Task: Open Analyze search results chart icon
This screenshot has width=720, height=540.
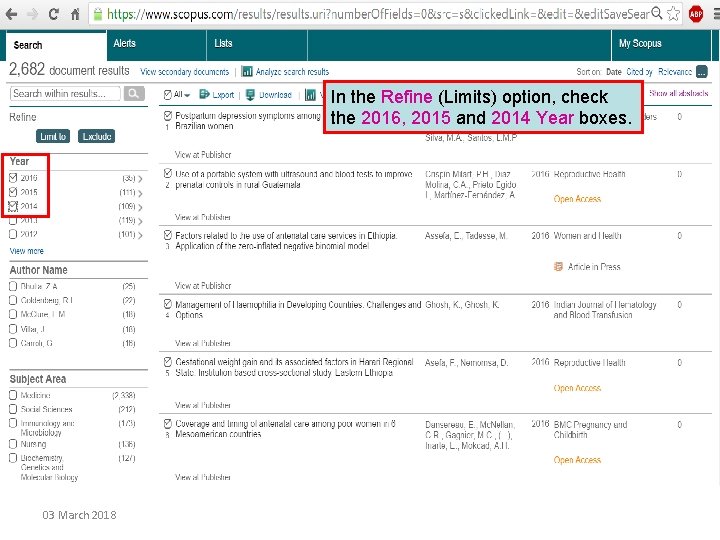Action: (247, 71)
